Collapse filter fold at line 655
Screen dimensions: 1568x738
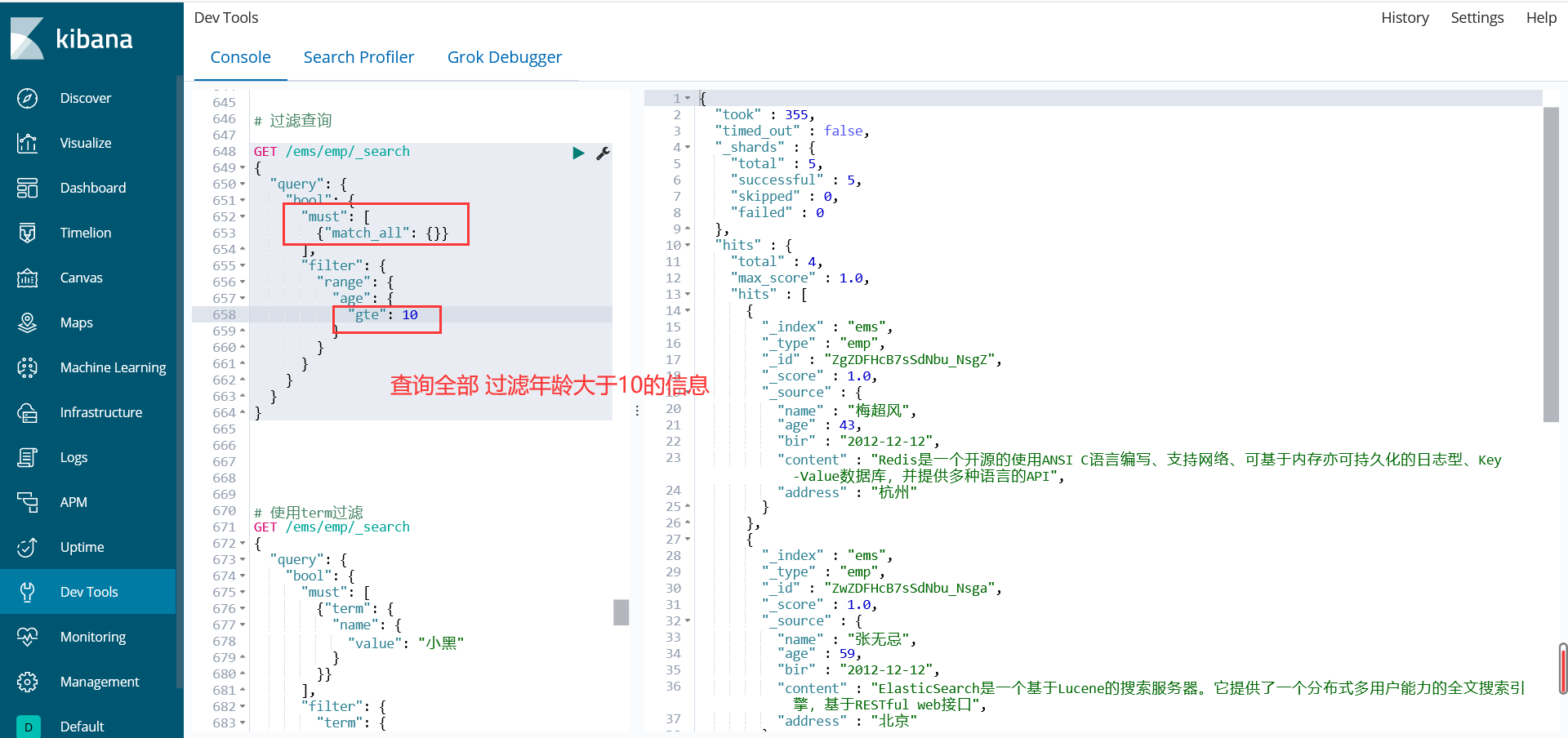coord(243,266)
